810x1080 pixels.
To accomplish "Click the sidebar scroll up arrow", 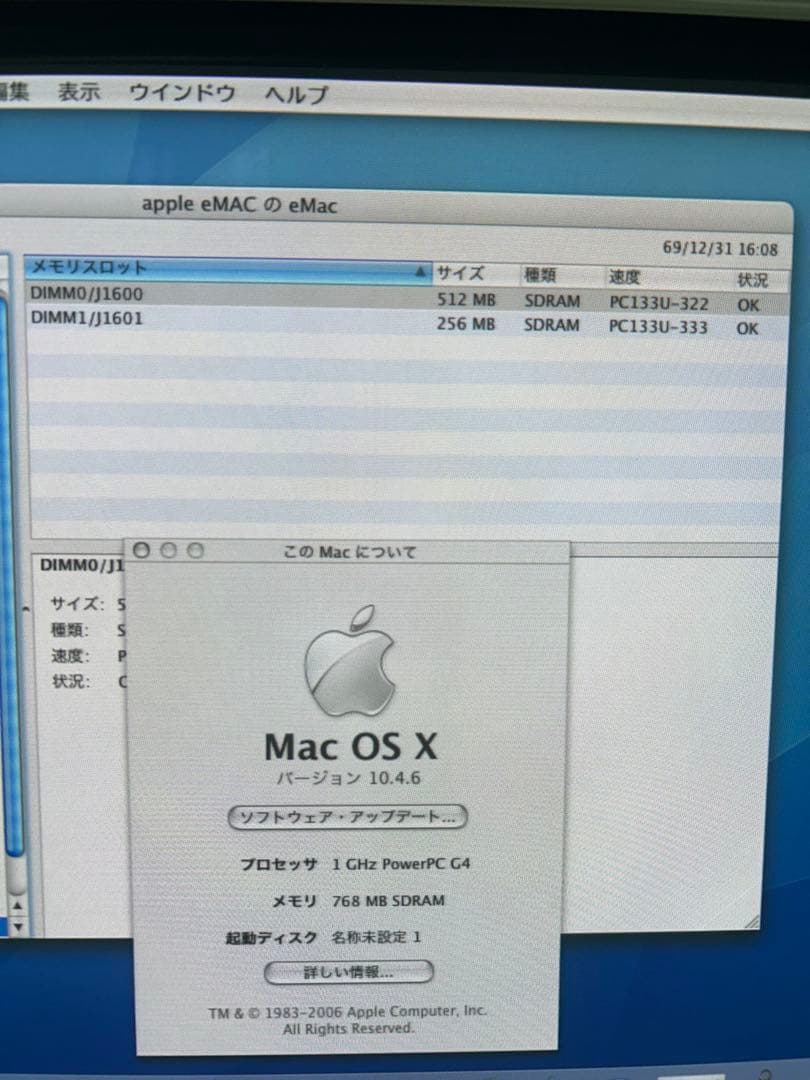I will click(18, 906).
